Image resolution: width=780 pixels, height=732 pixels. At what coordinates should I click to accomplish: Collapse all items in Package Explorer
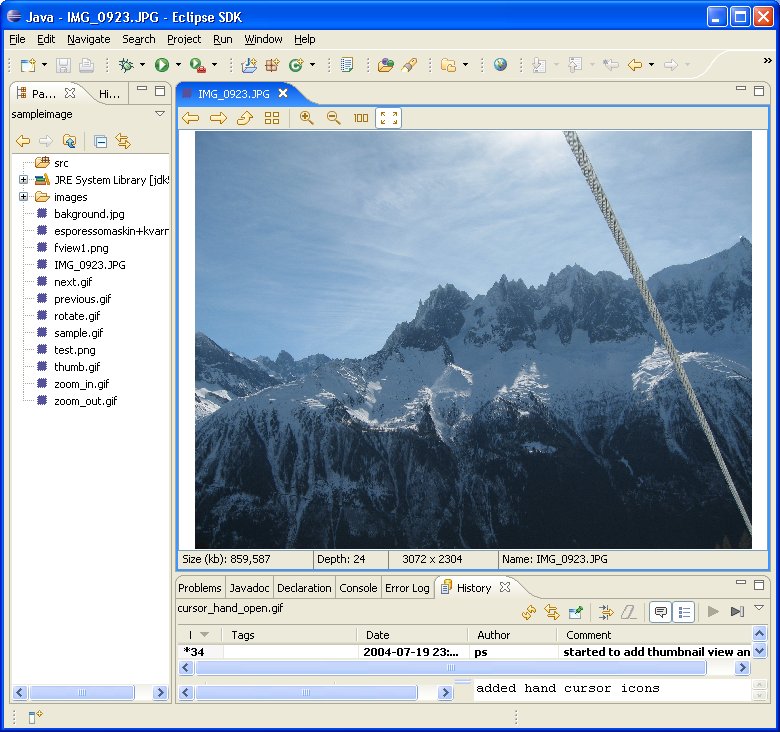100,141
